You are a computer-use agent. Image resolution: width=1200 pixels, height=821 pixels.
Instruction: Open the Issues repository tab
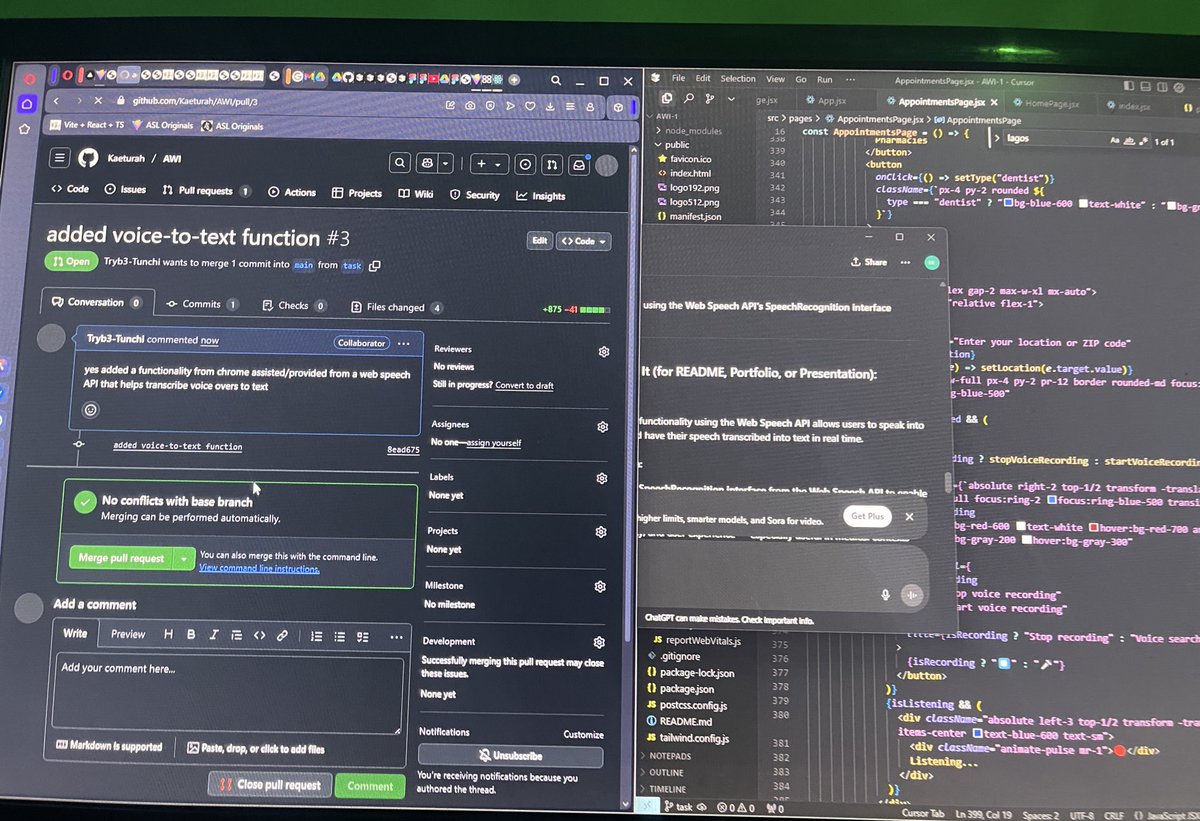click(124, 189)
